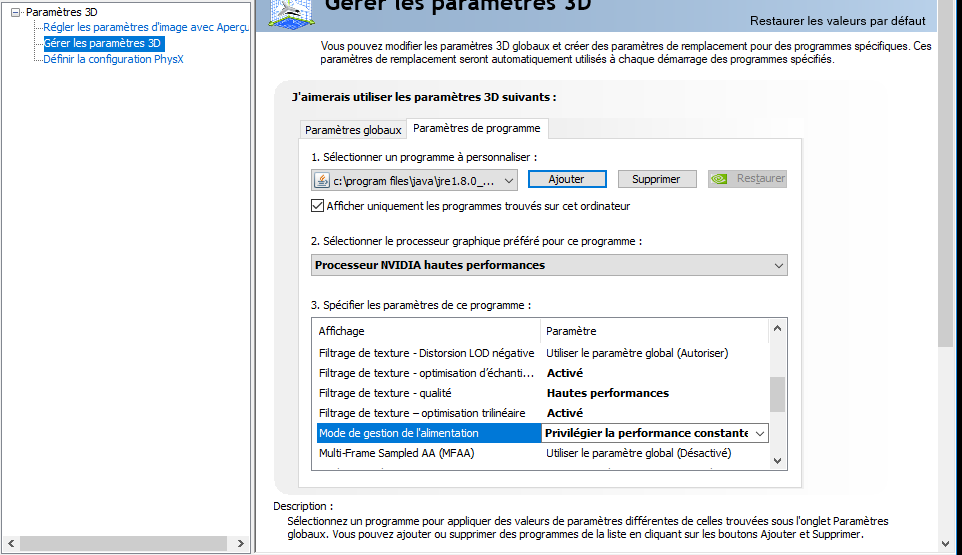Click left tree panel scroll left arrow

11,543
